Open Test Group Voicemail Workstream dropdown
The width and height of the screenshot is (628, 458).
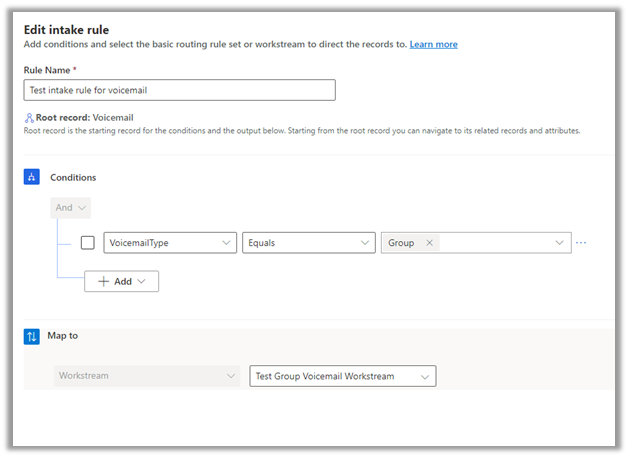pos(342,377)
